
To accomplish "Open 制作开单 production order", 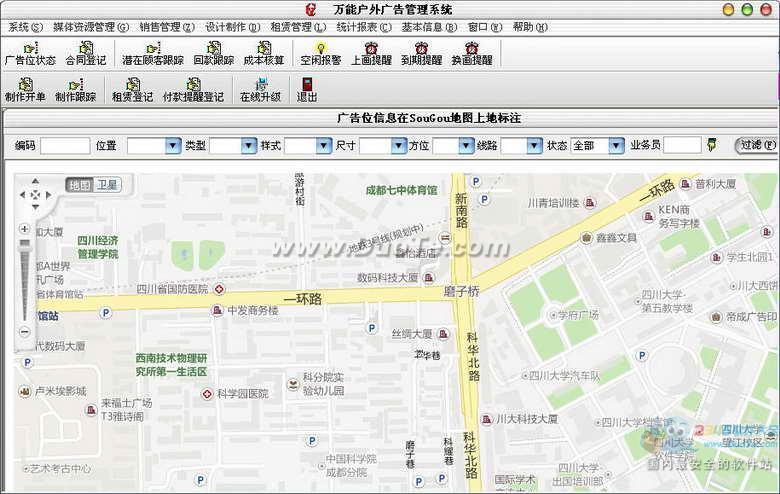I will [x=25, y=91].
